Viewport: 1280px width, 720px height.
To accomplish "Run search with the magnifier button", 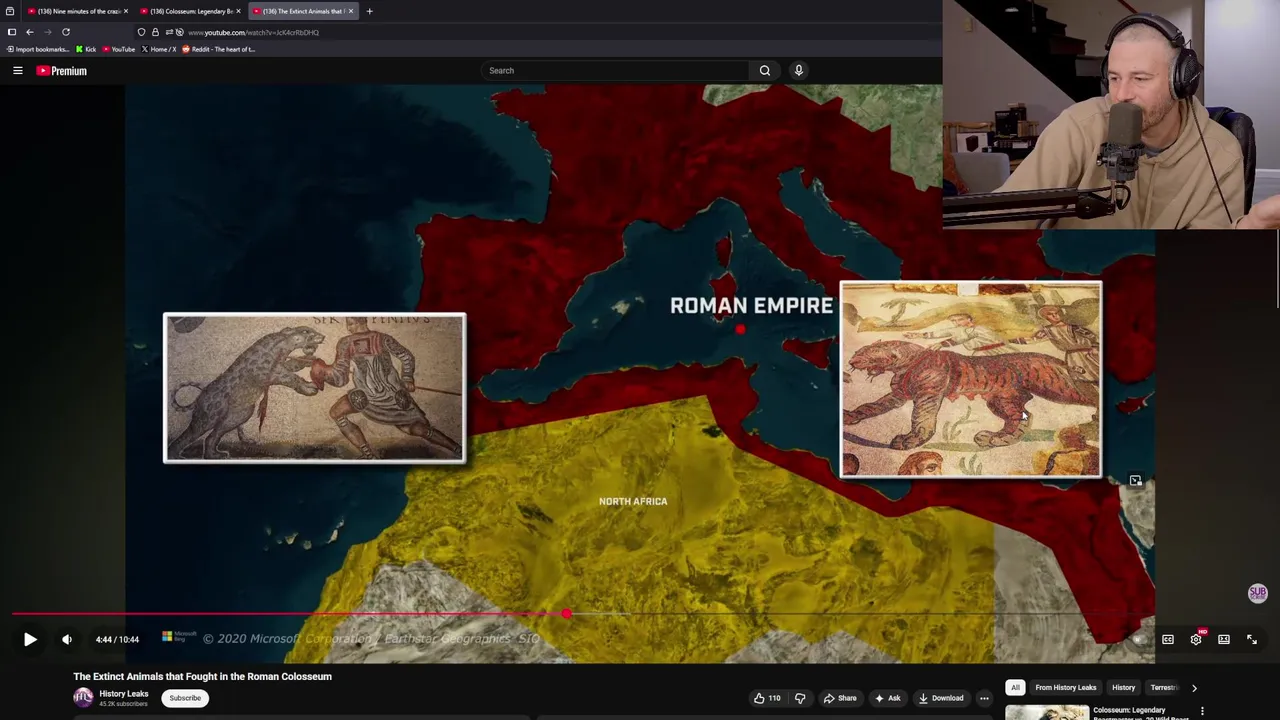I will tap(765, 71).
